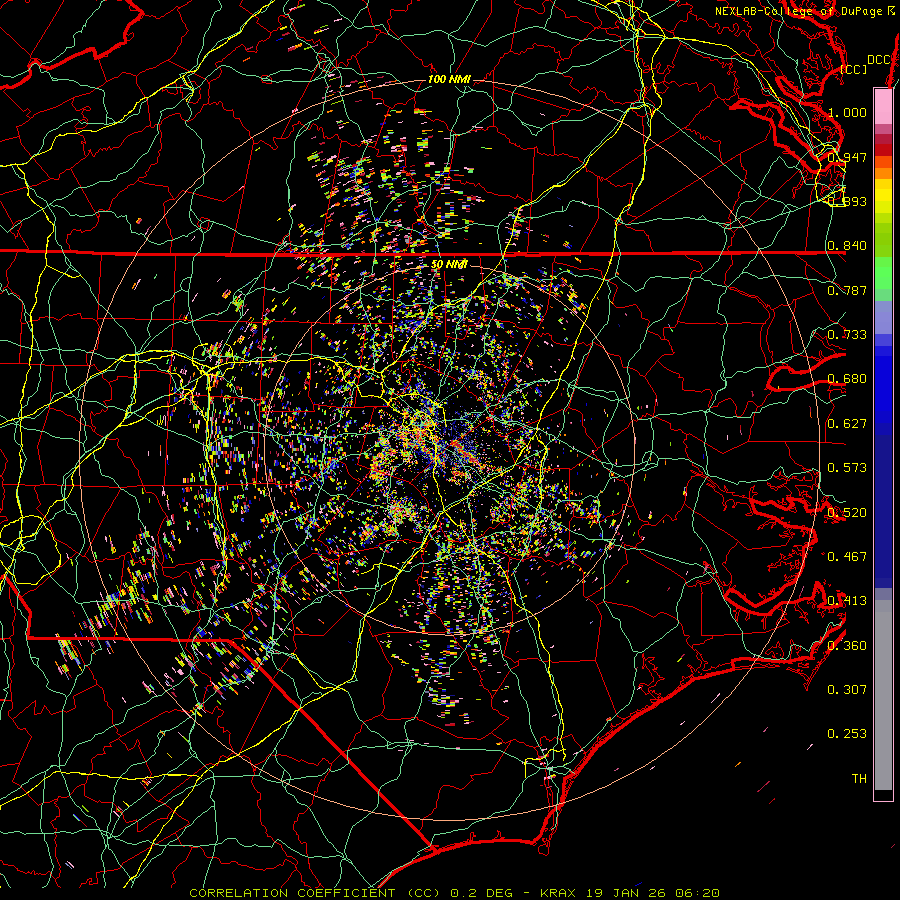900x900 pixels.
Task: Click the TH label on the scale
Action: click(859, 778)
